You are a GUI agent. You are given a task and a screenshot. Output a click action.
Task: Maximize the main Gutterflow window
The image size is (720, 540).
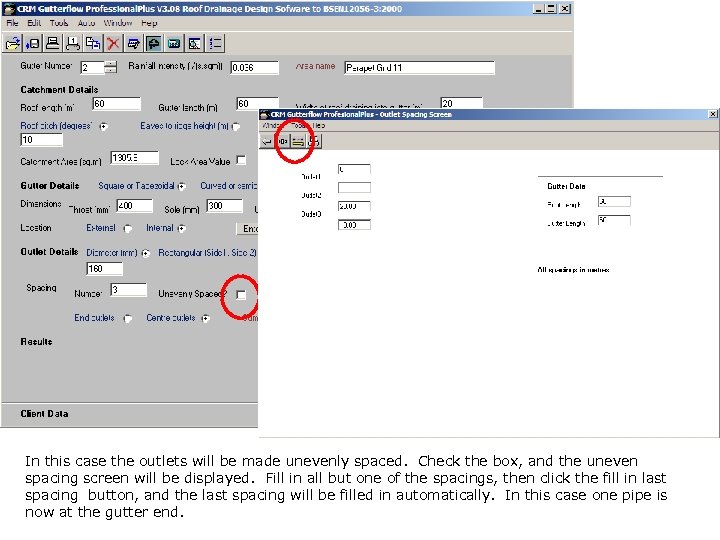551,9
